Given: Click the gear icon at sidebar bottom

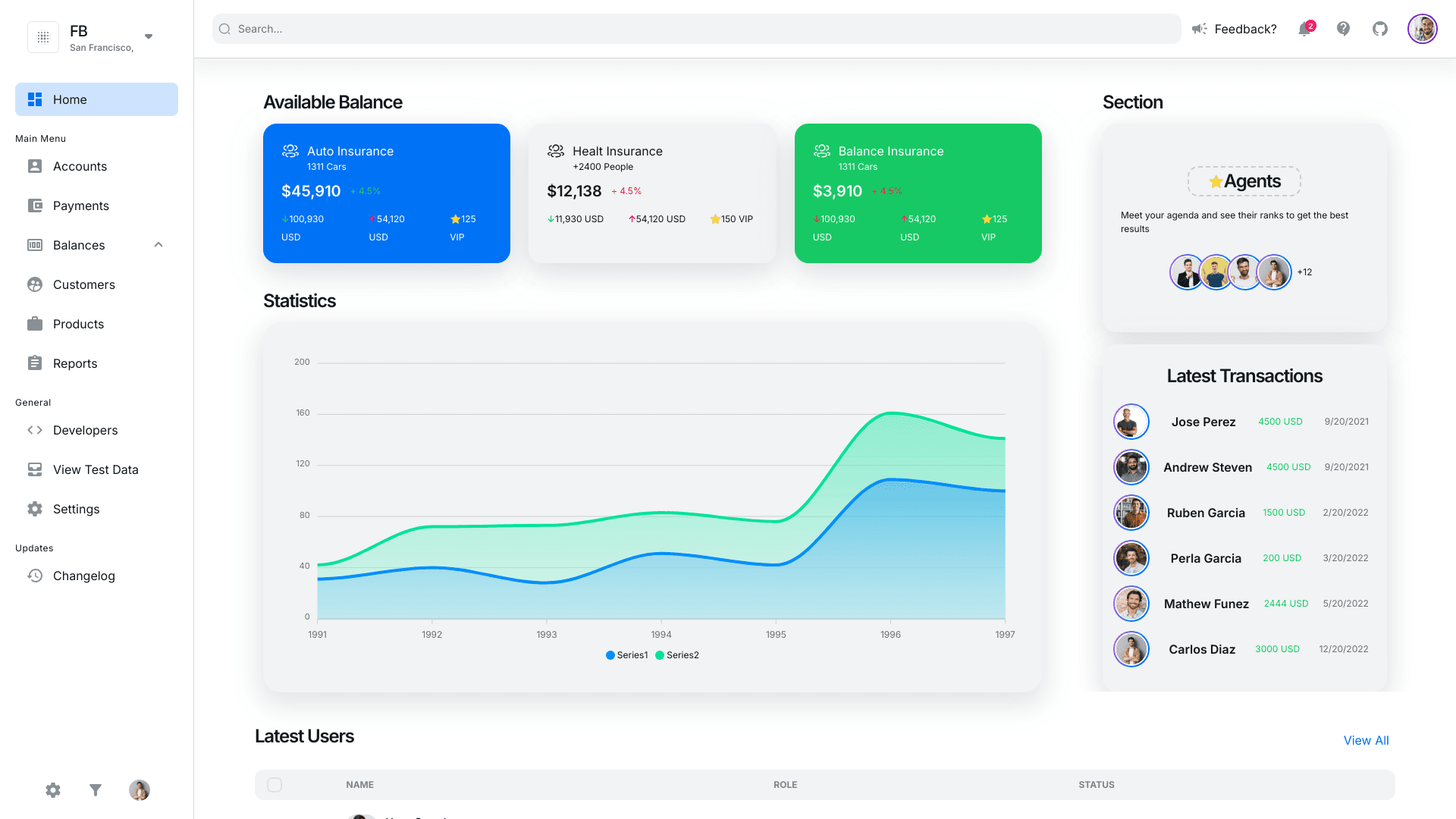Looking at the screenshot, I should coord(53,790).
